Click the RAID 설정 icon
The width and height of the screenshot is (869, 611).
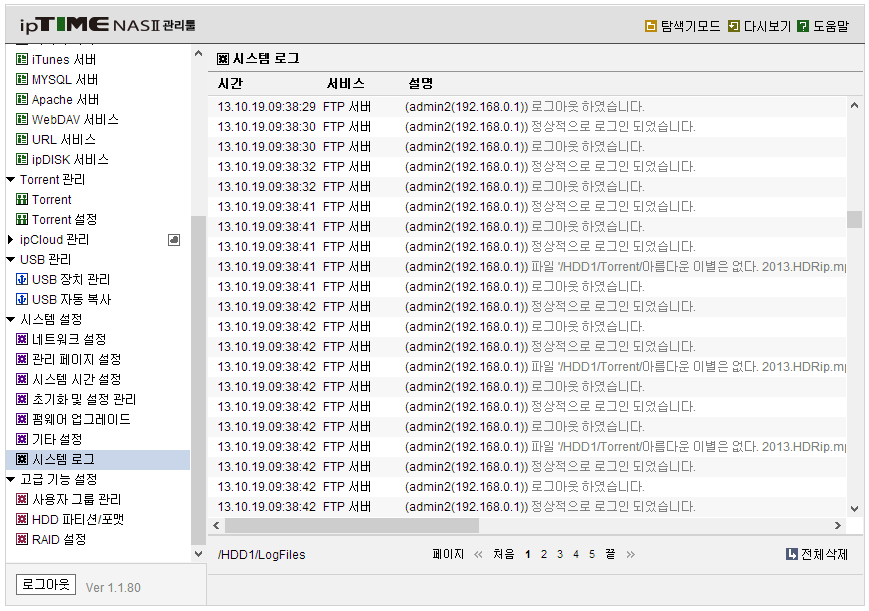[x=22, y=539]
